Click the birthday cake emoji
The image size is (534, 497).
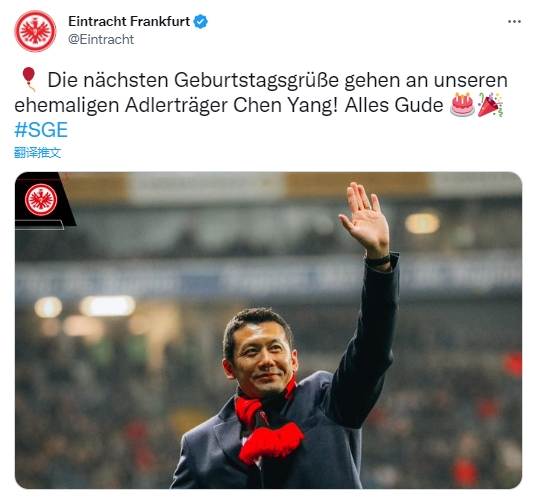[x=462, y=105]
